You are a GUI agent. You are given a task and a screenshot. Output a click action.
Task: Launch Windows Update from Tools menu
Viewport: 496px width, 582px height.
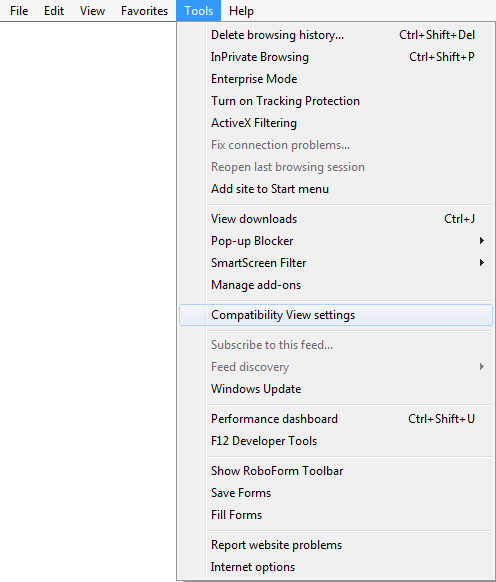336,389
